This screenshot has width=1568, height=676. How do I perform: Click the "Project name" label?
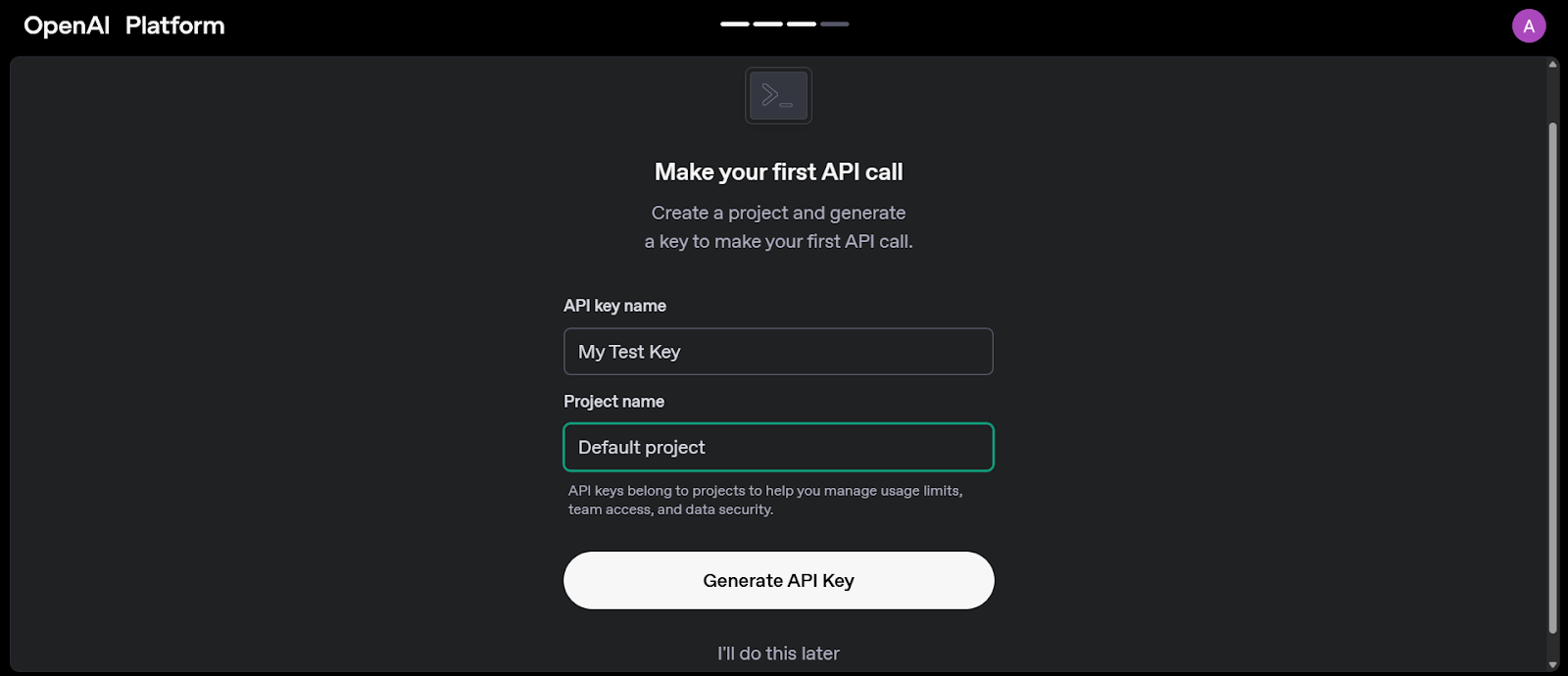click(x=613, y=401)
